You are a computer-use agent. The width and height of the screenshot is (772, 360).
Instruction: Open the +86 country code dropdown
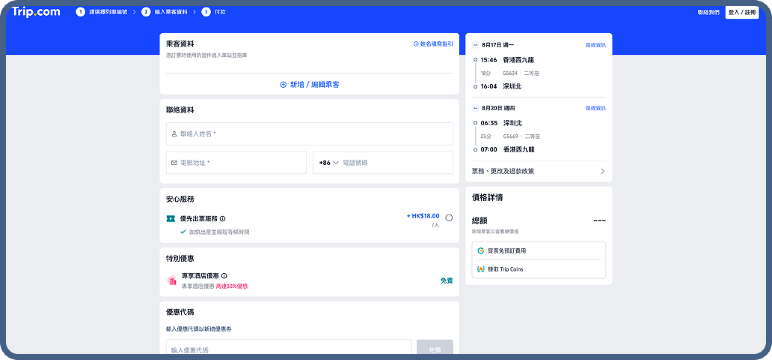(x=329, y=163)
